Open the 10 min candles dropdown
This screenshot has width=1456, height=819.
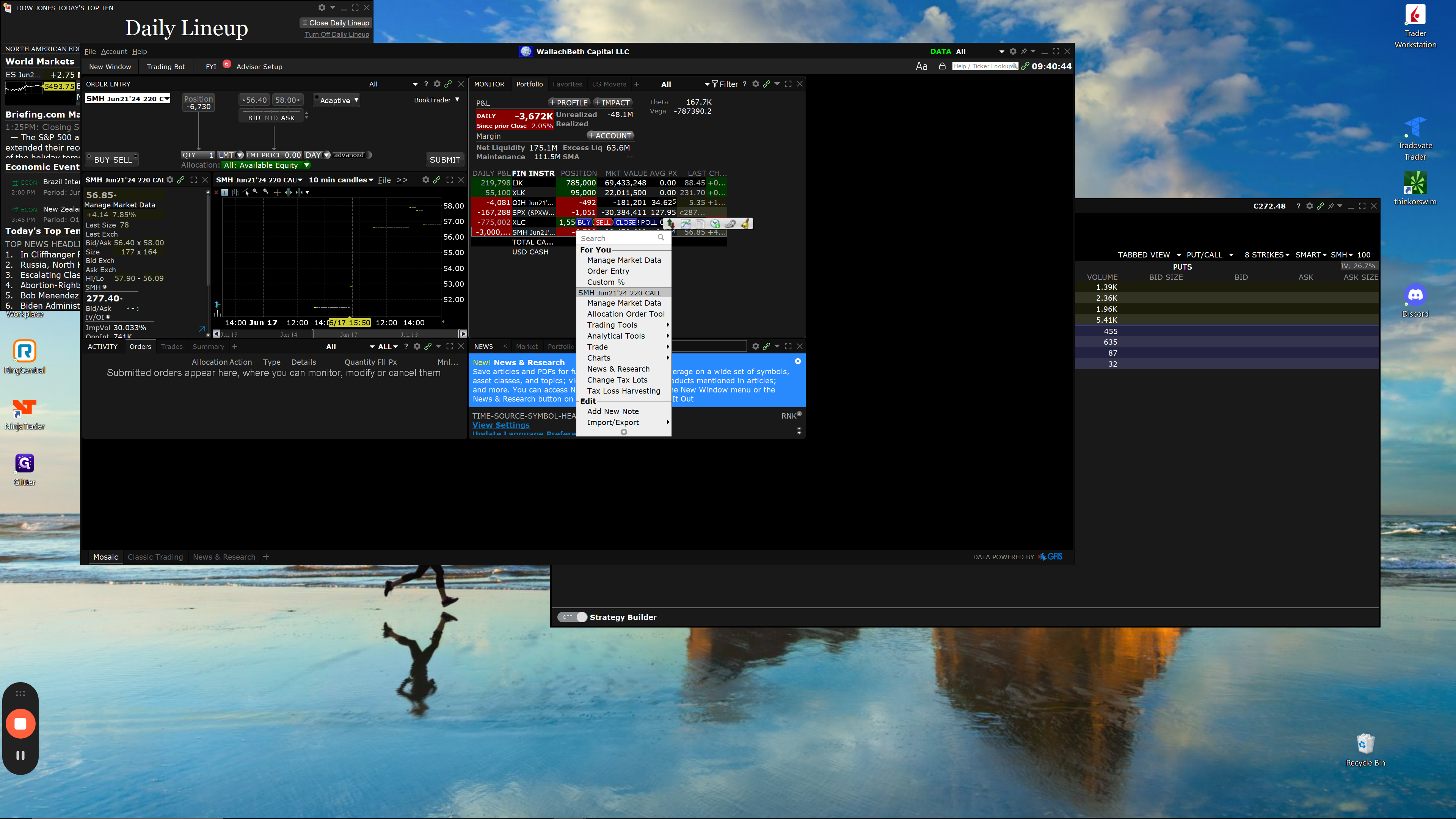coord(341,180)
